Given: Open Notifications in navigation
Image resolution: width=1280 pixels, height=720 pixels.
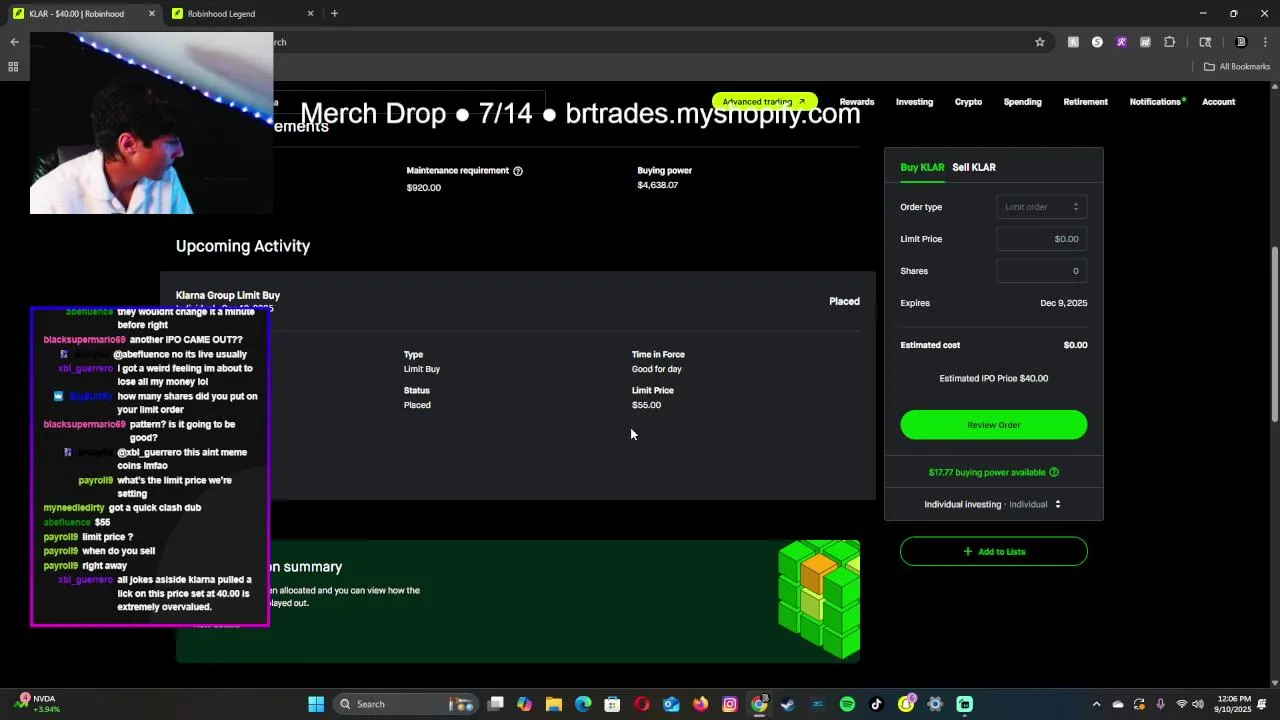Looking at the screenshot, I should [1157, 102].
